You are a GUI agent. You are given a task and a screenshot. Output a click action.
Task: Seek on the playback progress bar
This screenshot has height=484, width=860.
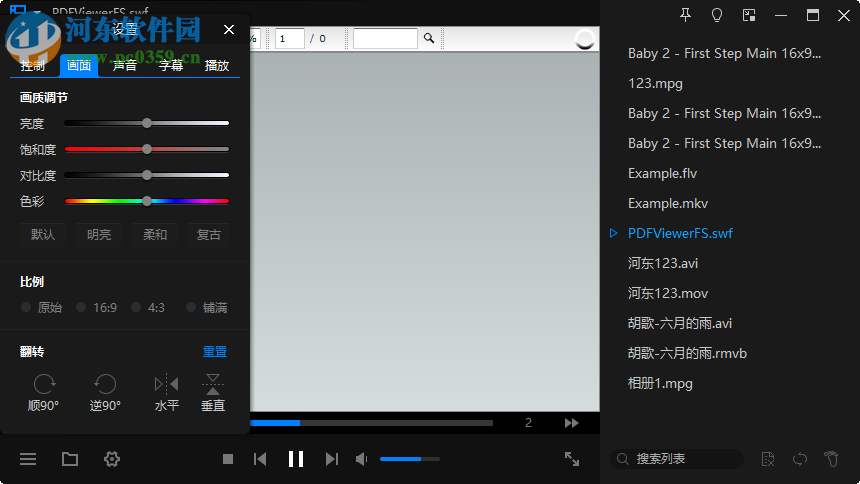(371, 423)
